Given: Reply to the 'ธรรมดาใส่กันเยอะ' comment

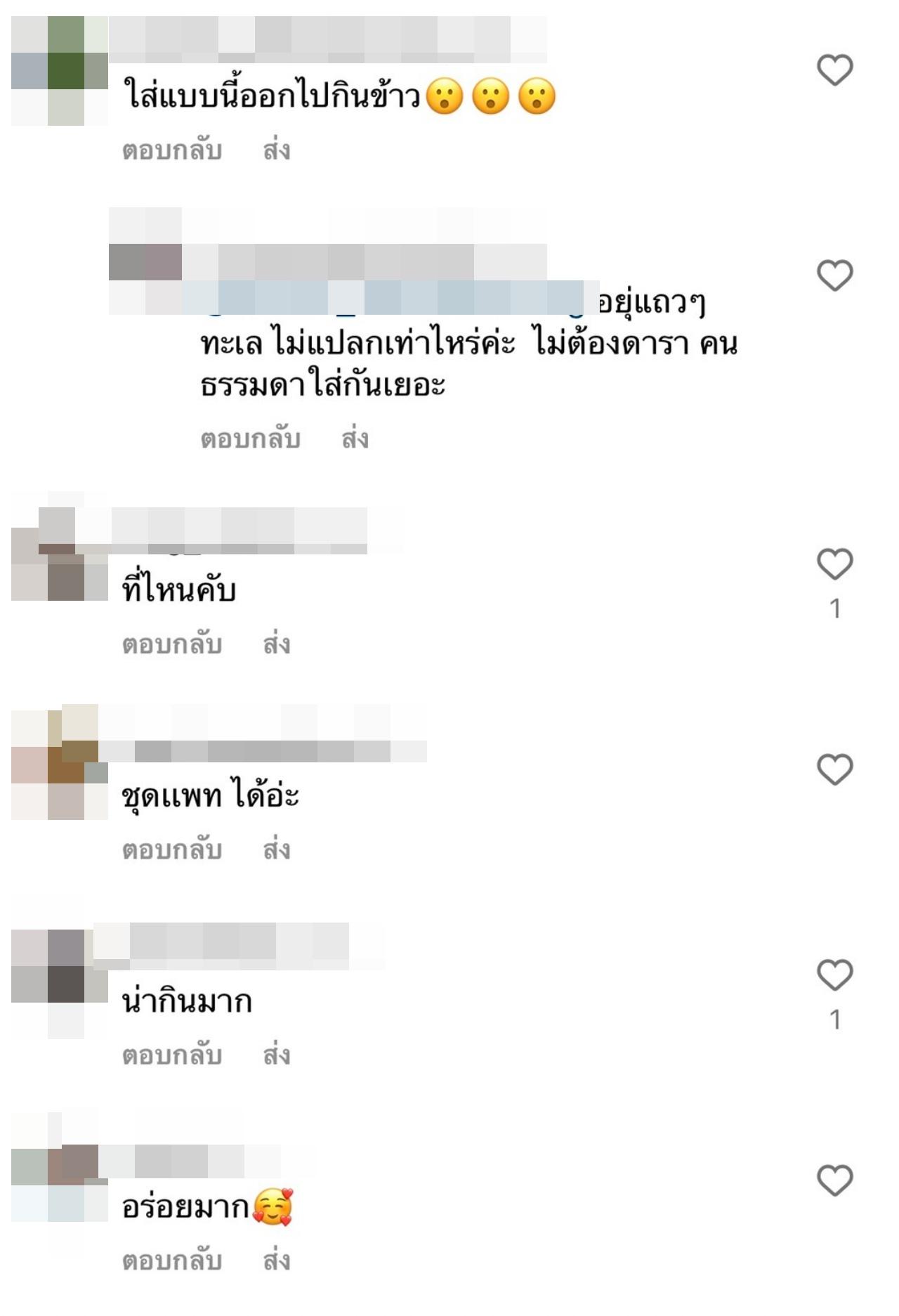Looking at the screenshot, I should (251, 438).
